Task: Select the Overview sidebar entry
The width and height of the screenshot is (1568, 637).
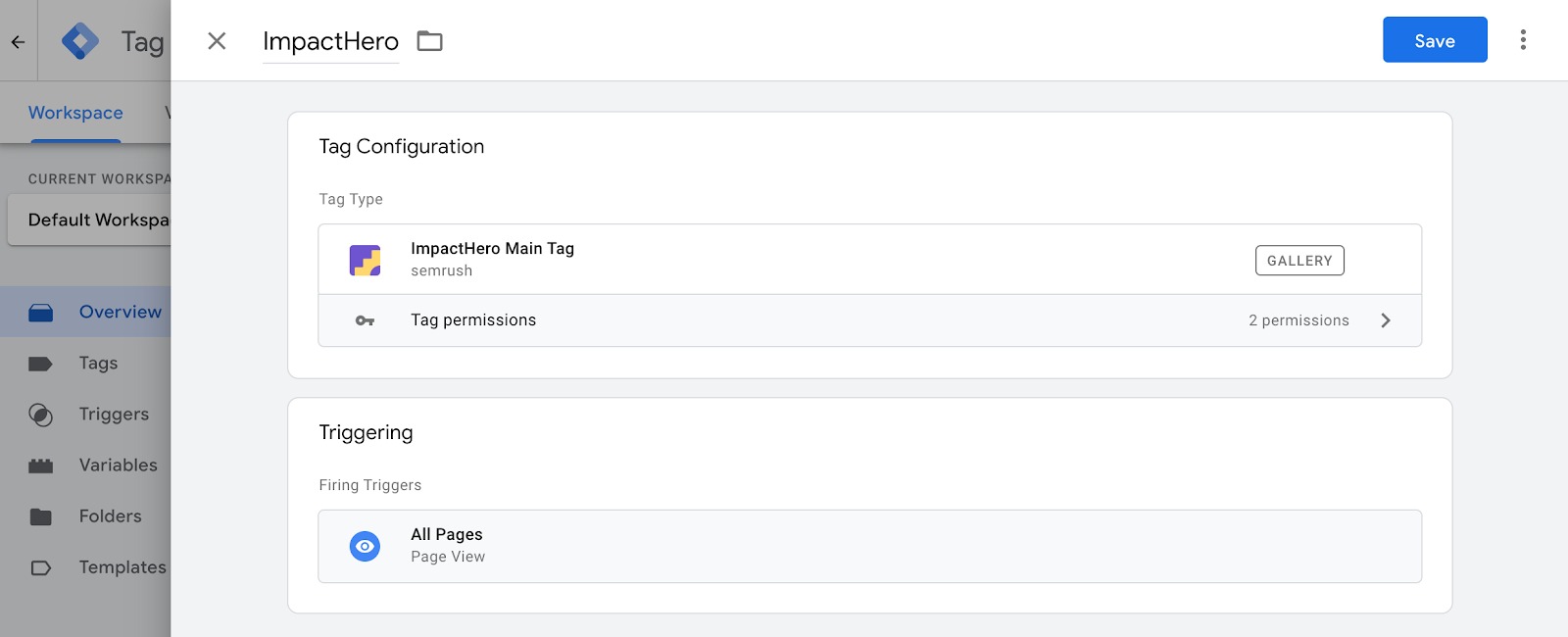Action: tap(119, 311)
